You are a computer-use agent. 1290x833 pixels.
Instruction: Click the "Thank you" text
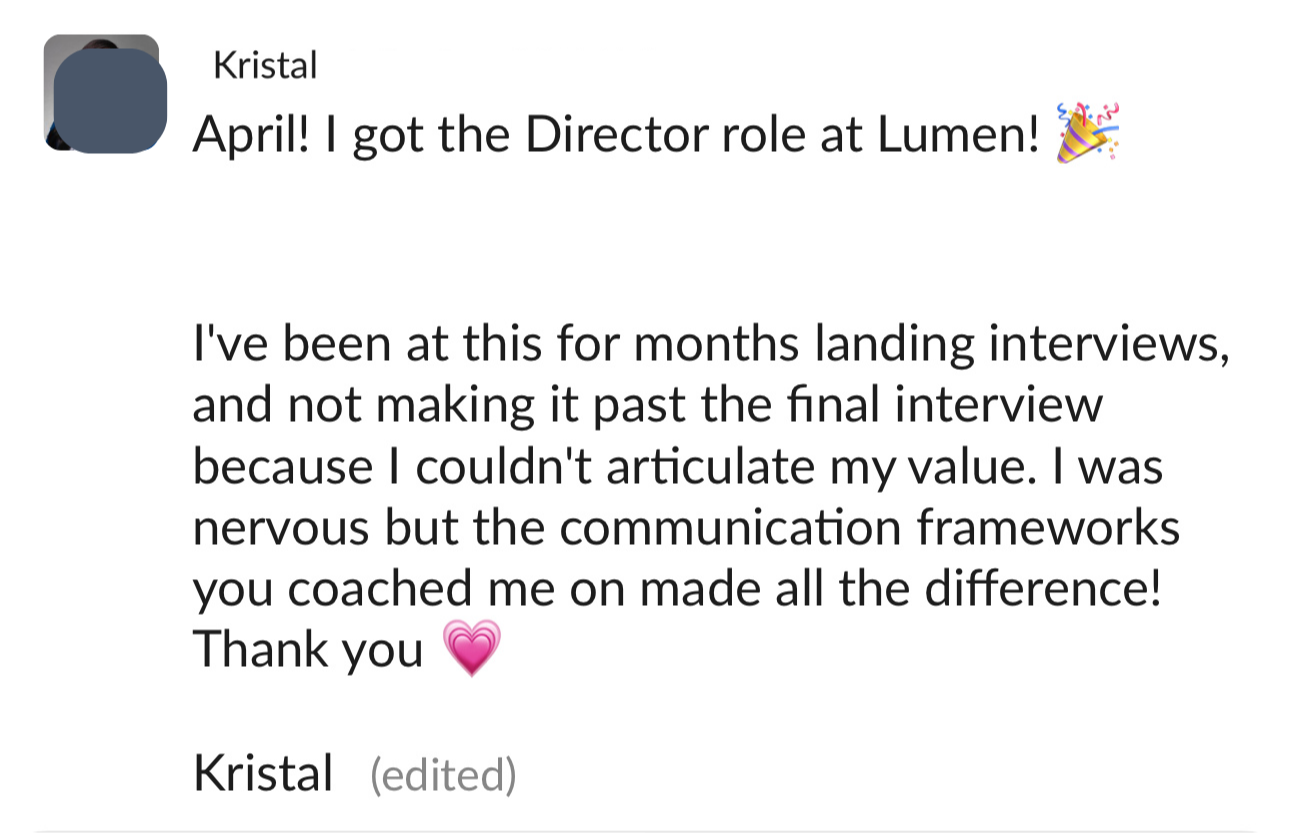[x=308, y=650]
